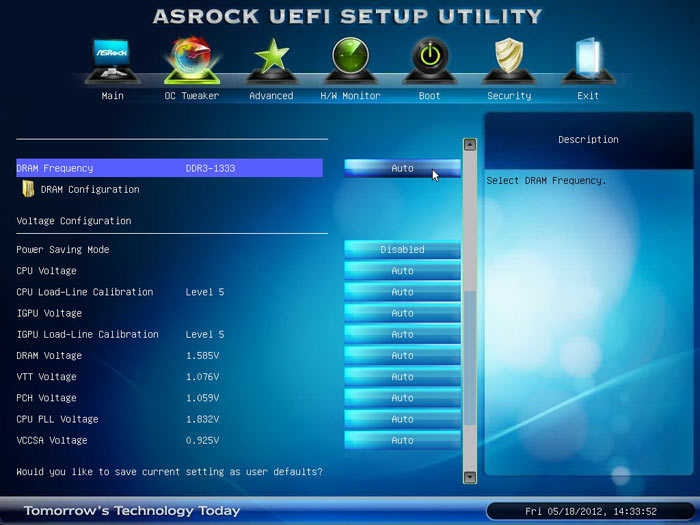
Task: Go to the Advanced tab label
Action: click(x=271, y=96)
